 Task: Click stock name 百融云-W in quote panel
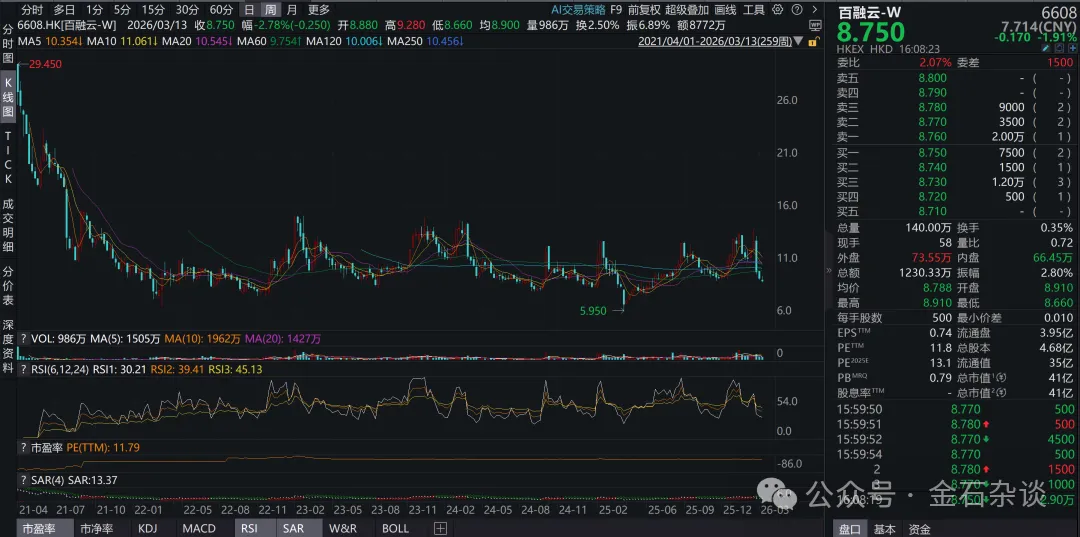[x=869, y=12]
